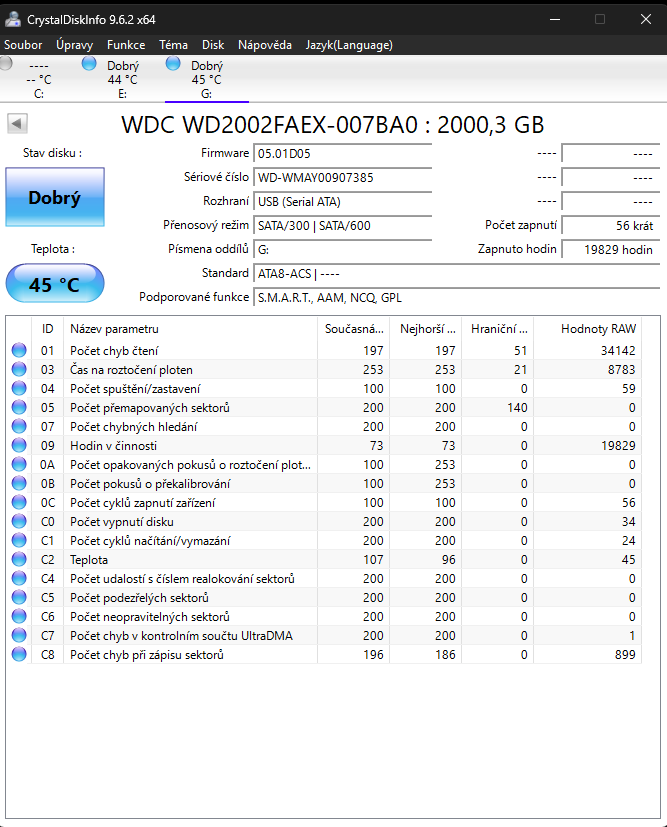Click the Nejhorší column header
This screenshot has width=667, height=827.
(x=426, y=329)
